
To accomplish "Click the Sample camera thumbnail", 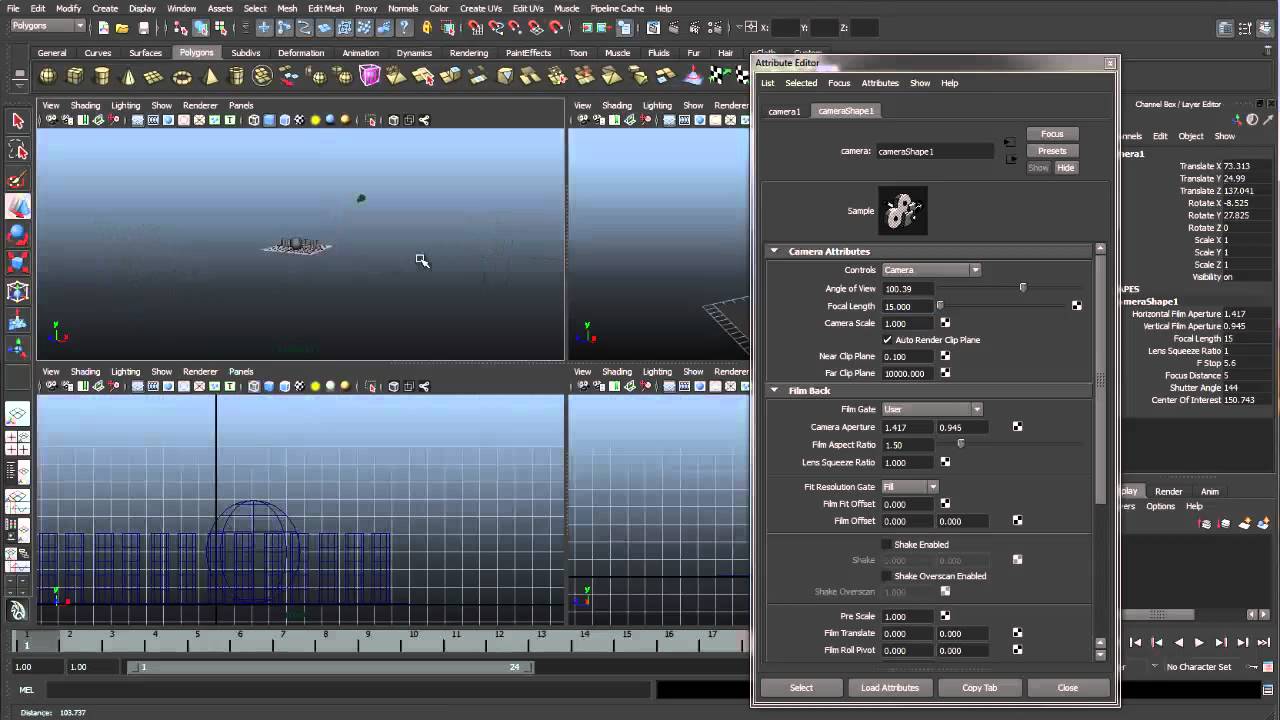I will coord(902,211).
